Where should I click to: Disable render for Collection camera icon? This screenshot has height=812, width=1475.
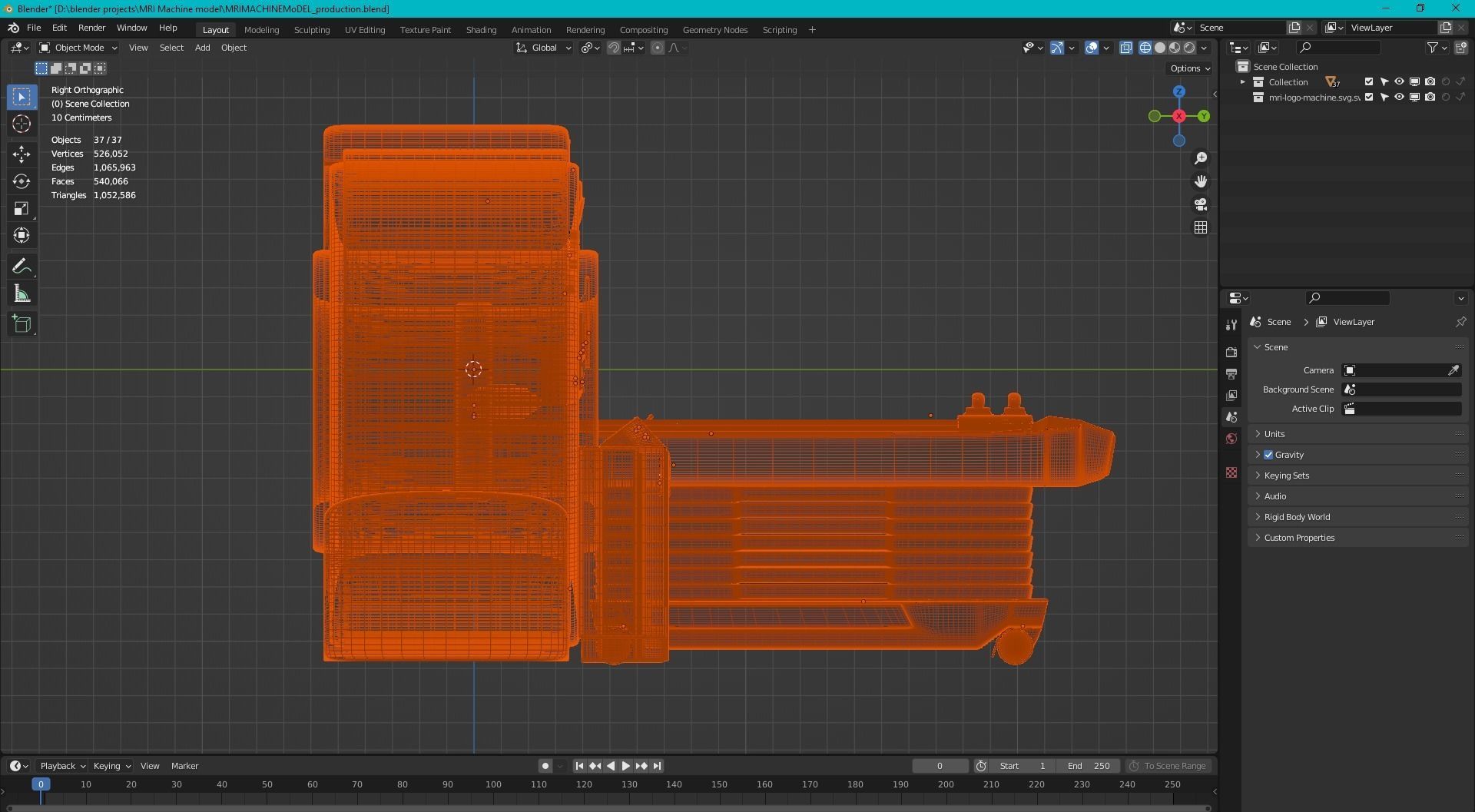click(1430, 82)
